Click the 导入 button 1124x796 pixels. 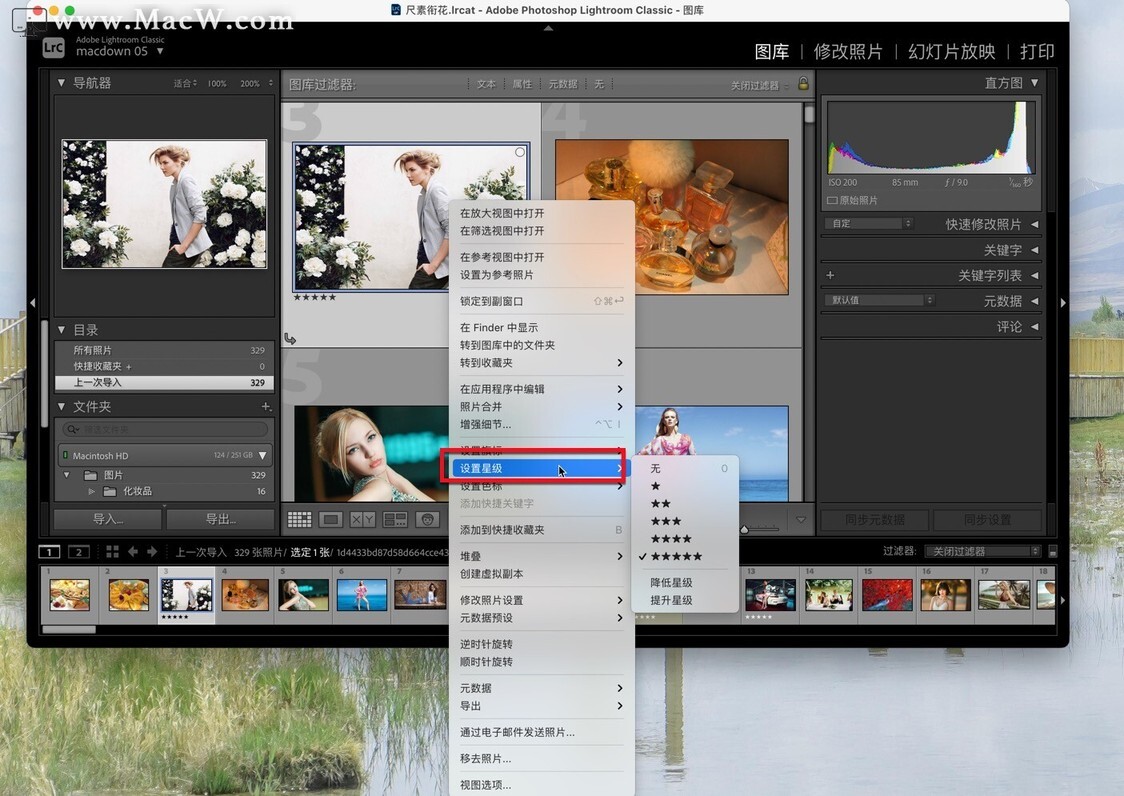(x=108, y=519)
